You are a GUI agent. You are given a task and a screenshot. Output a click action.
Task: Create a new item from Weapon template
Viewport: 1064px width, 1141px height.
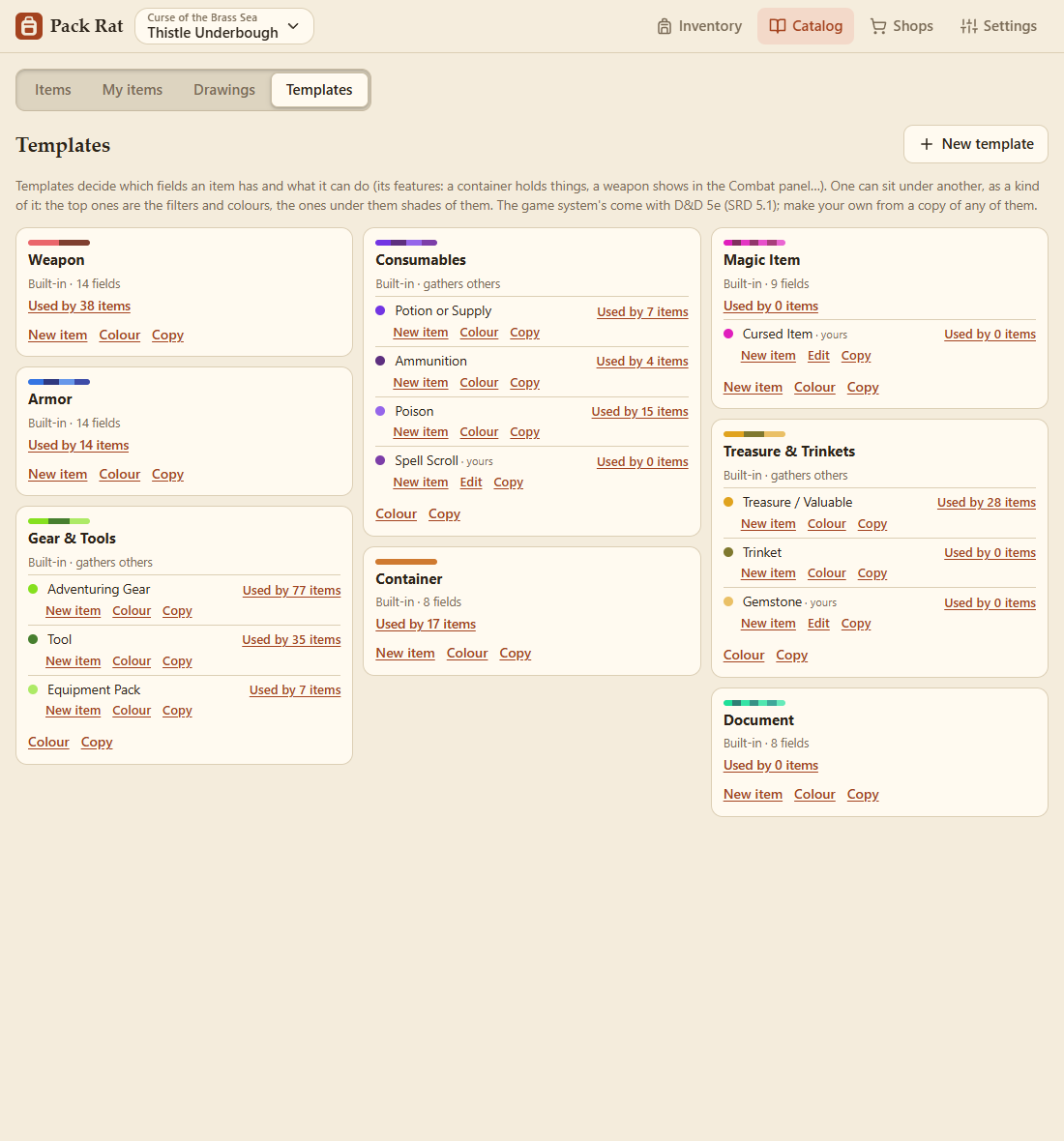point(57,336)
